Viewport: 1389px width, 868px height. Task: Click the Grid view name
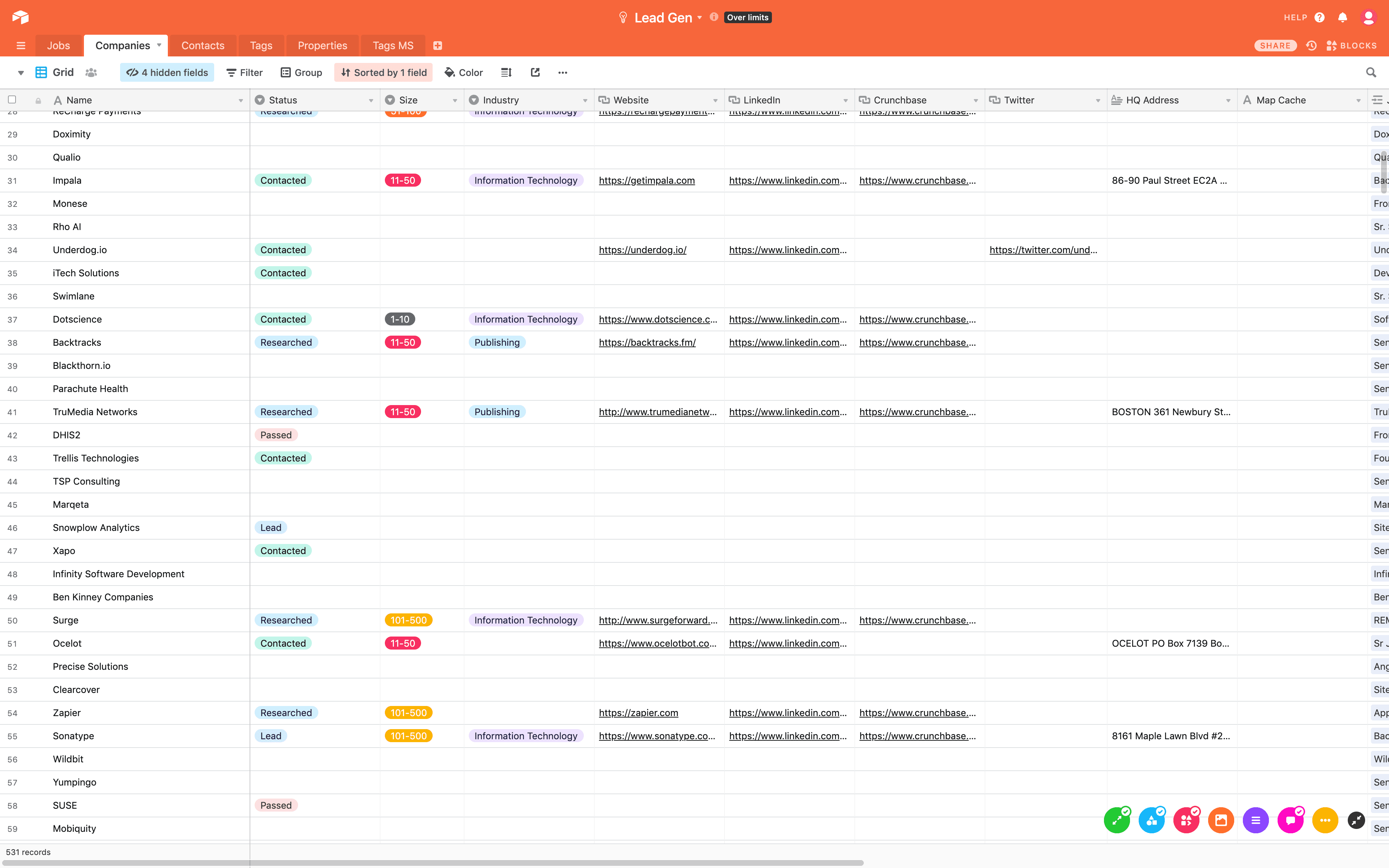tap(63, 72)
